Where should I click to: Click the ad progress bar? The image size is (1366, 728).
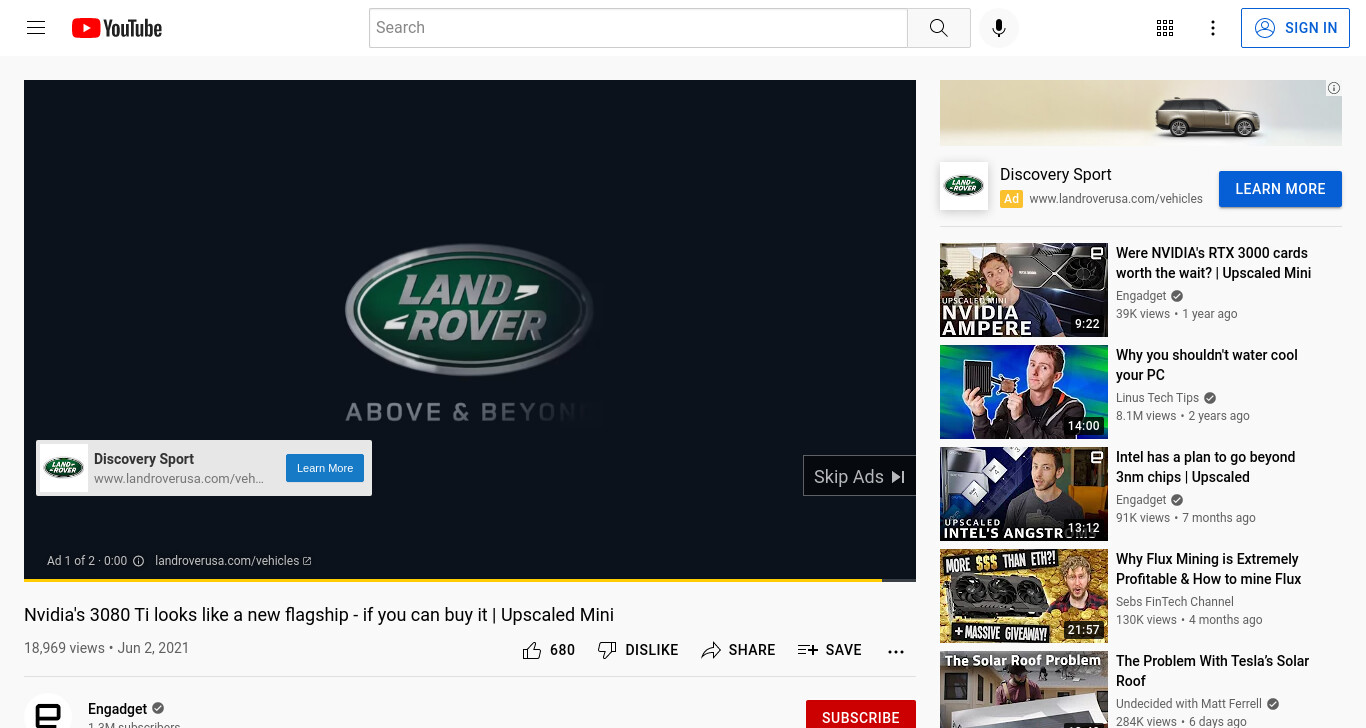470,580
